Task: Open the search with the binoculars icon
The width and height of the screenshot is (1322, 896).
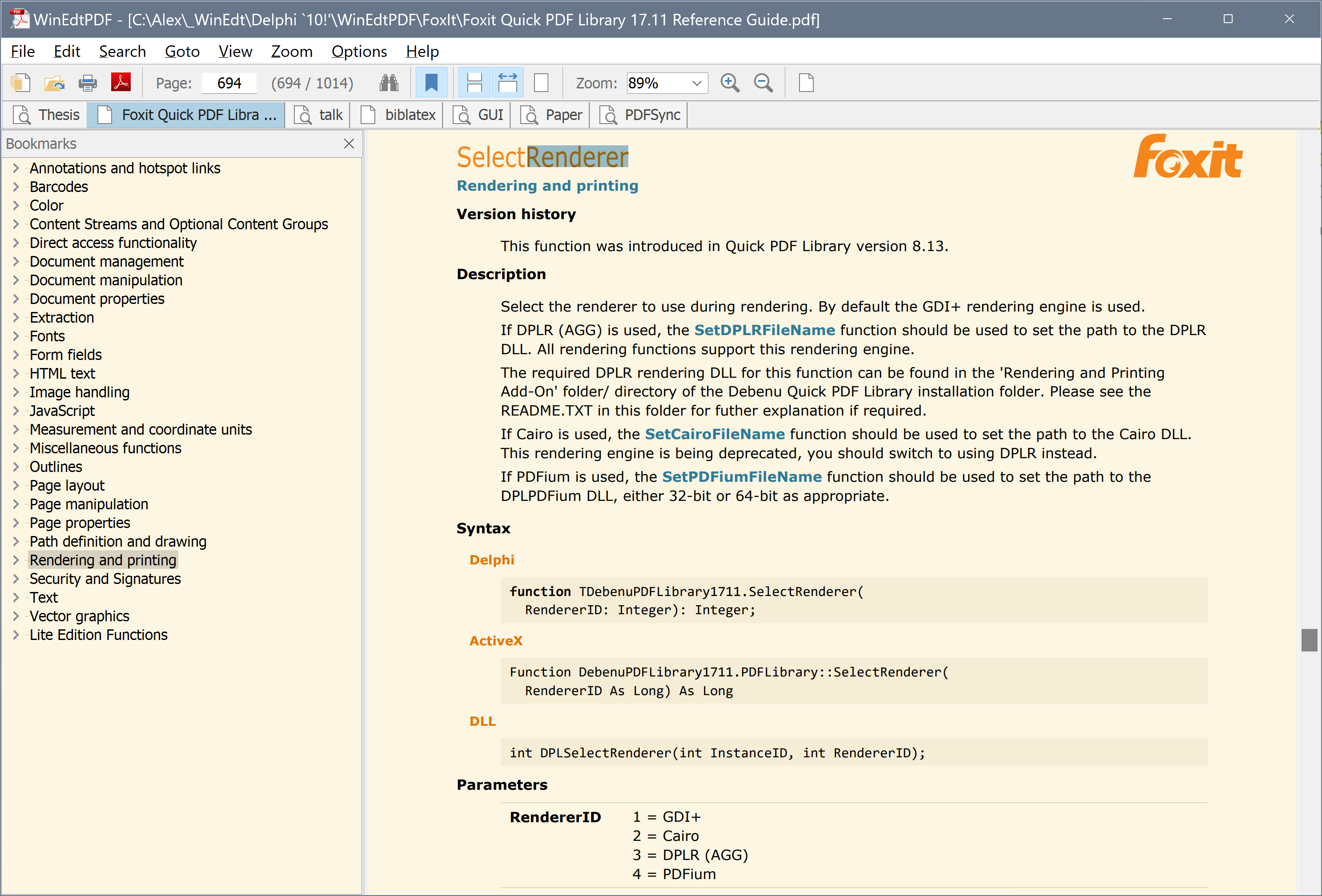Action: coord(389,82)
